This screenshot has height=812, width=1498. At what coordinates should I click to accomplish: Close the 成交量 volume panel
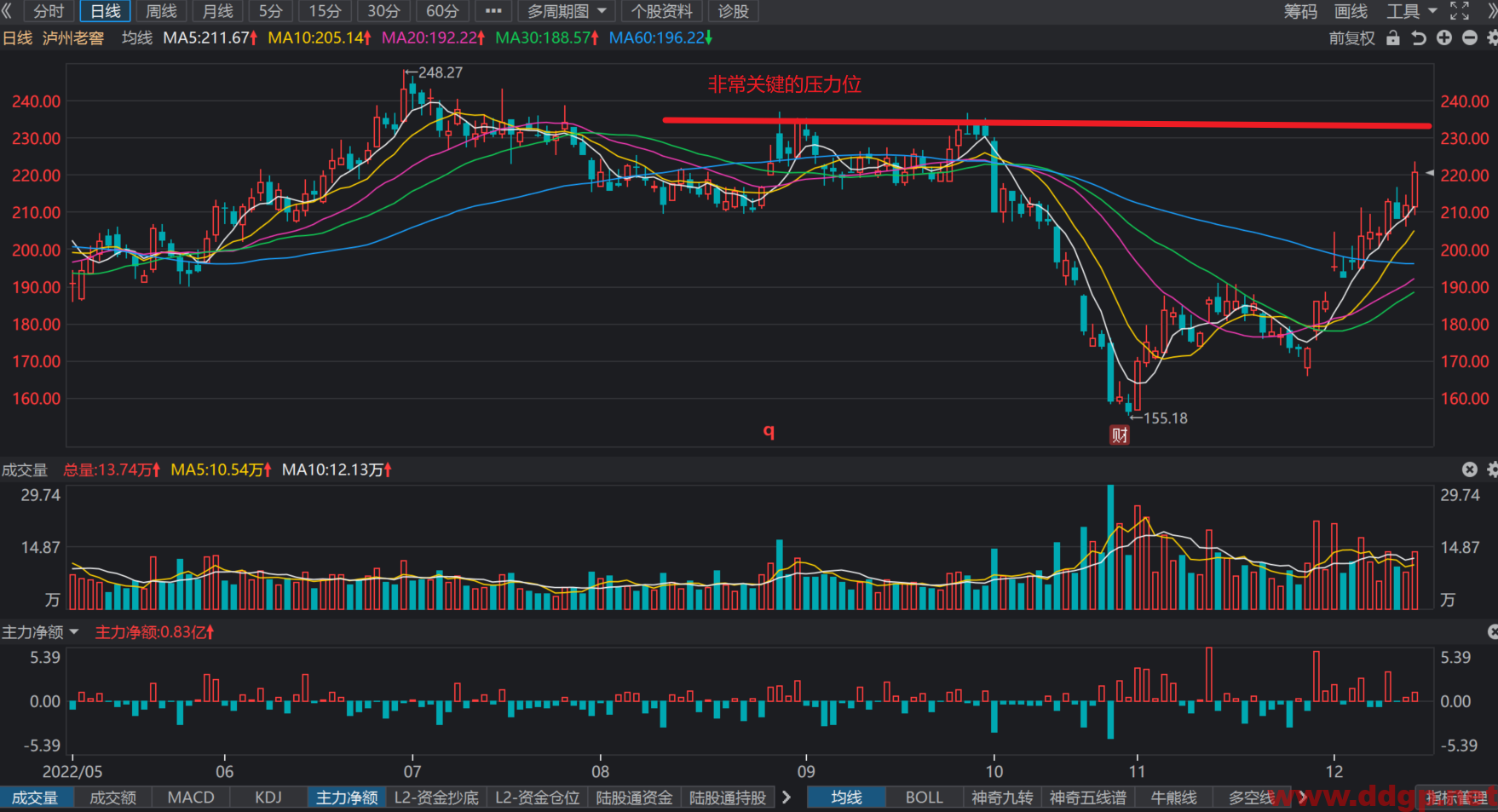coord(1470,469)
